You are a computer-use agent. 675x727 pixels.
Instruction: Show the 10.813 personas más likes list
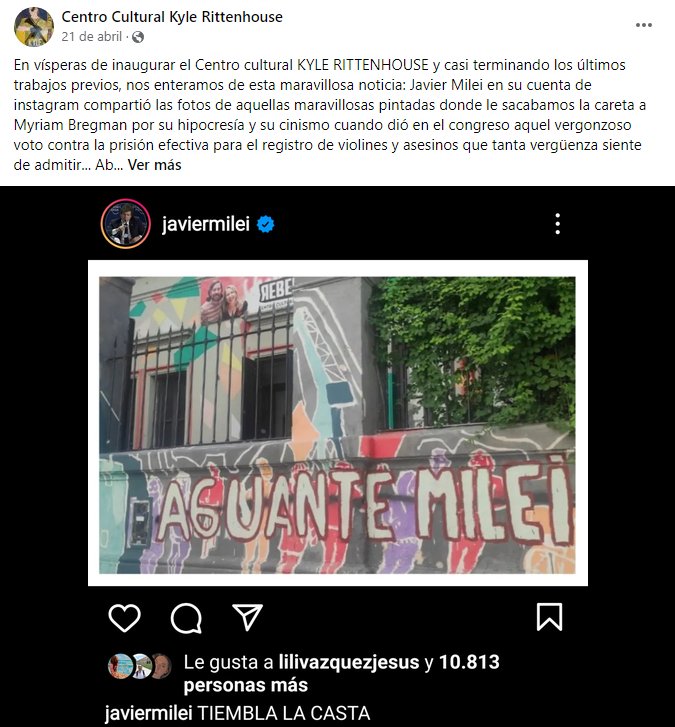(342, 673)
